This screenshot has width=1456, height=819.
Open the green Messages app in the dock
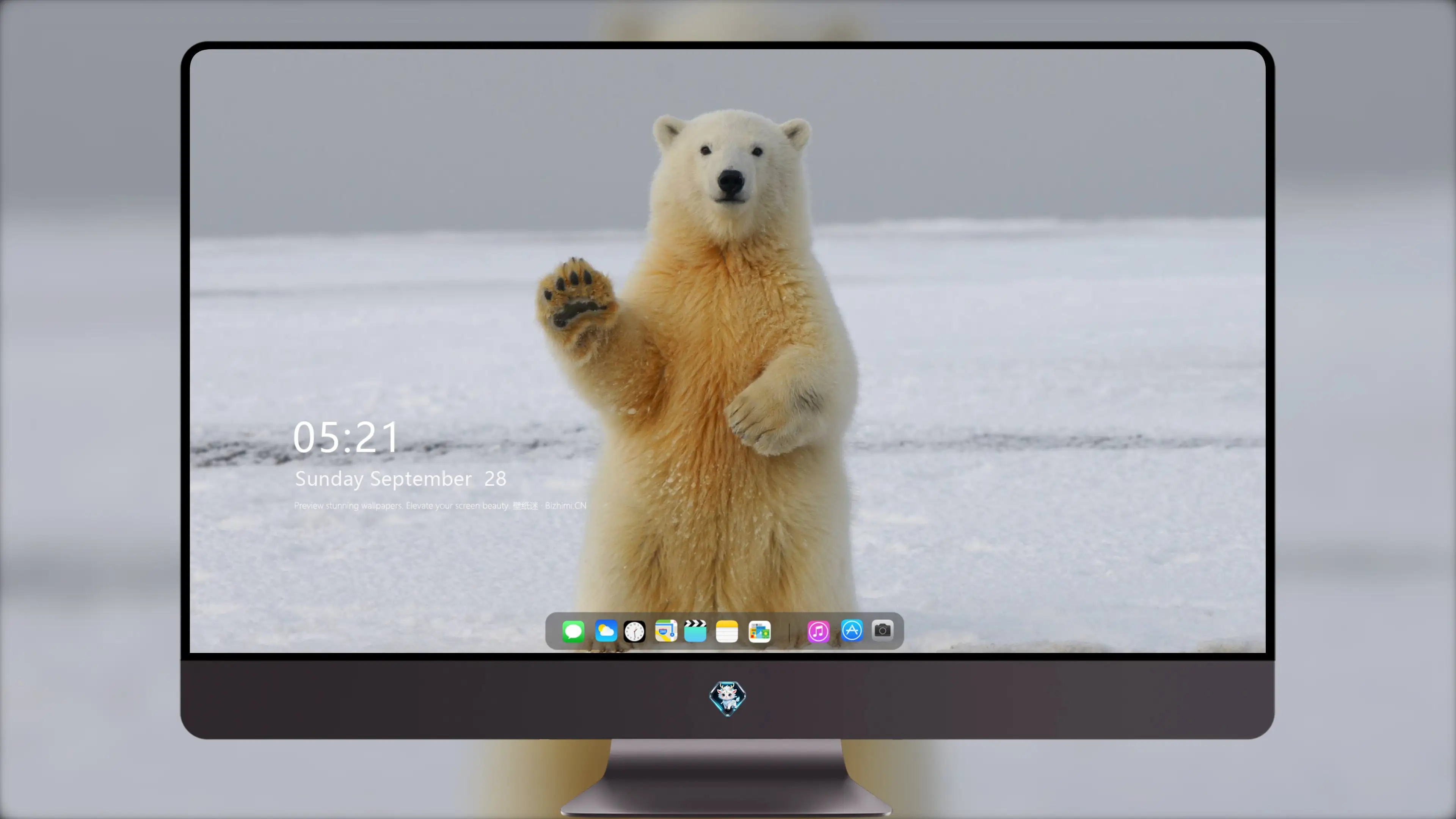pyautogui.click(x=573, y=631)
